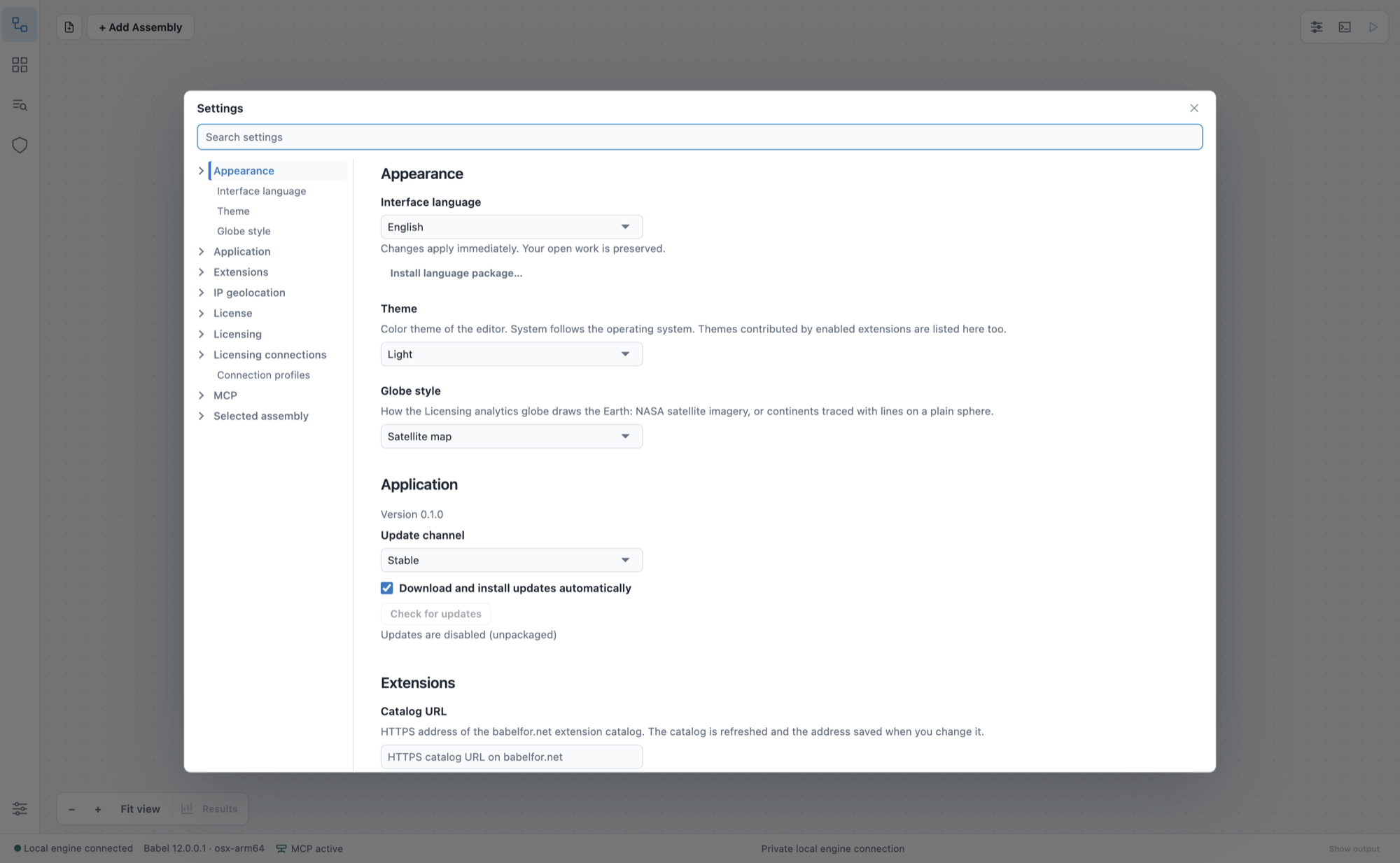Open the Interface language dropdown
The width and height of the screenshot is (1400, 863).
tap(511, 227)
